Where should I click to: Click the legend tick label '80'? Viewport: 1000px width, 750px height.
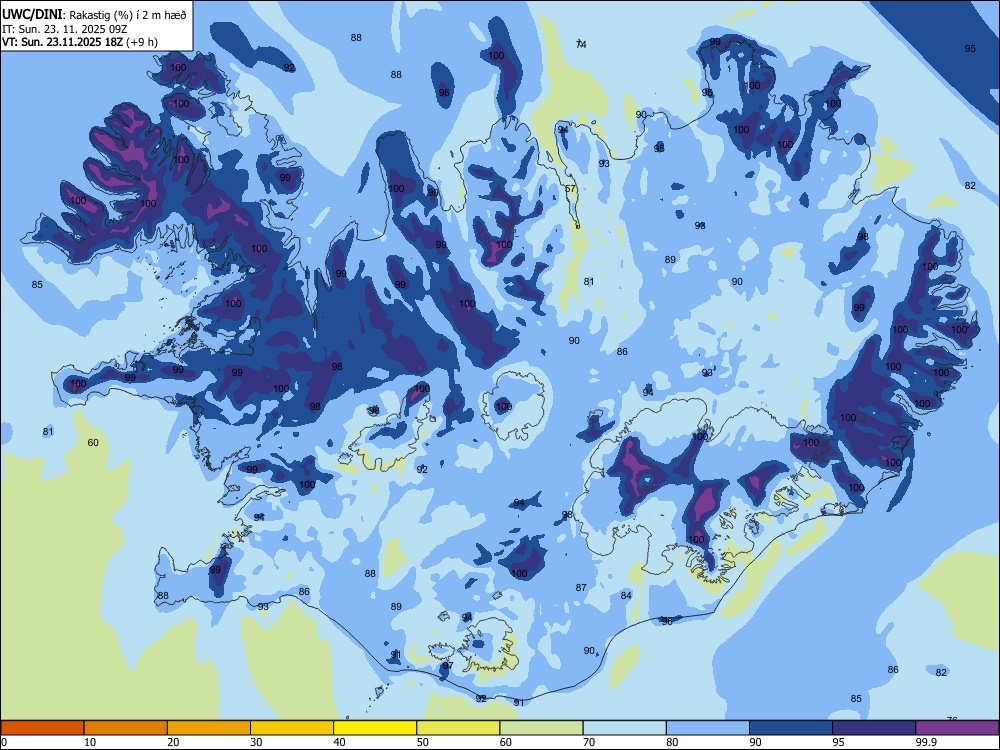pos(673,742)
